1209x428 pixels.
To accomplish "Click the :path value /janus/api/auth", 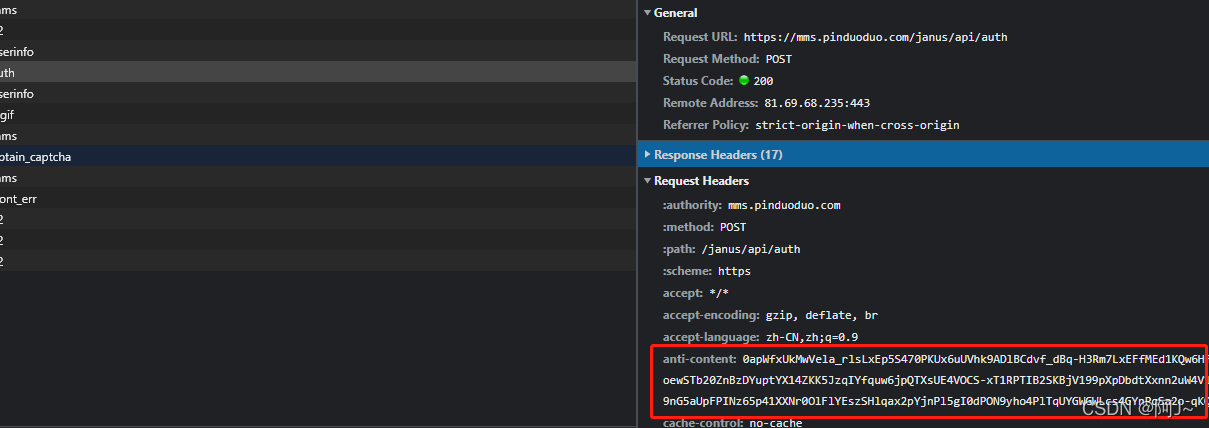I will [751, 249].
